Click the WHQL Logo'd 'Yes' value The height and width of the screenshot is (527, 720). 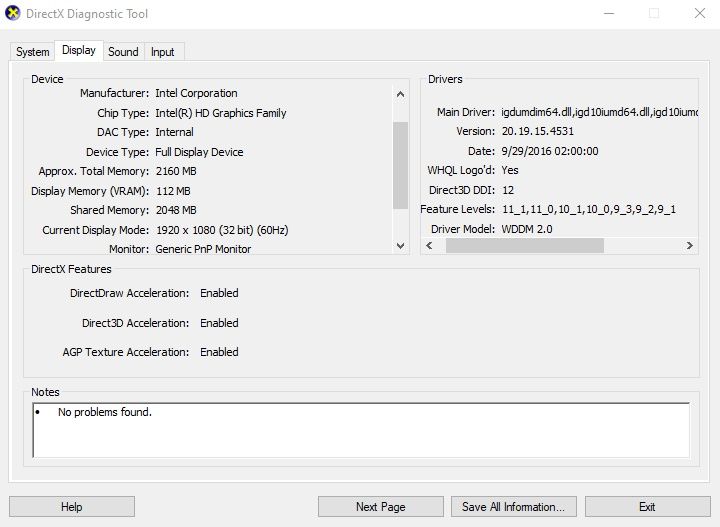[510, 170]
